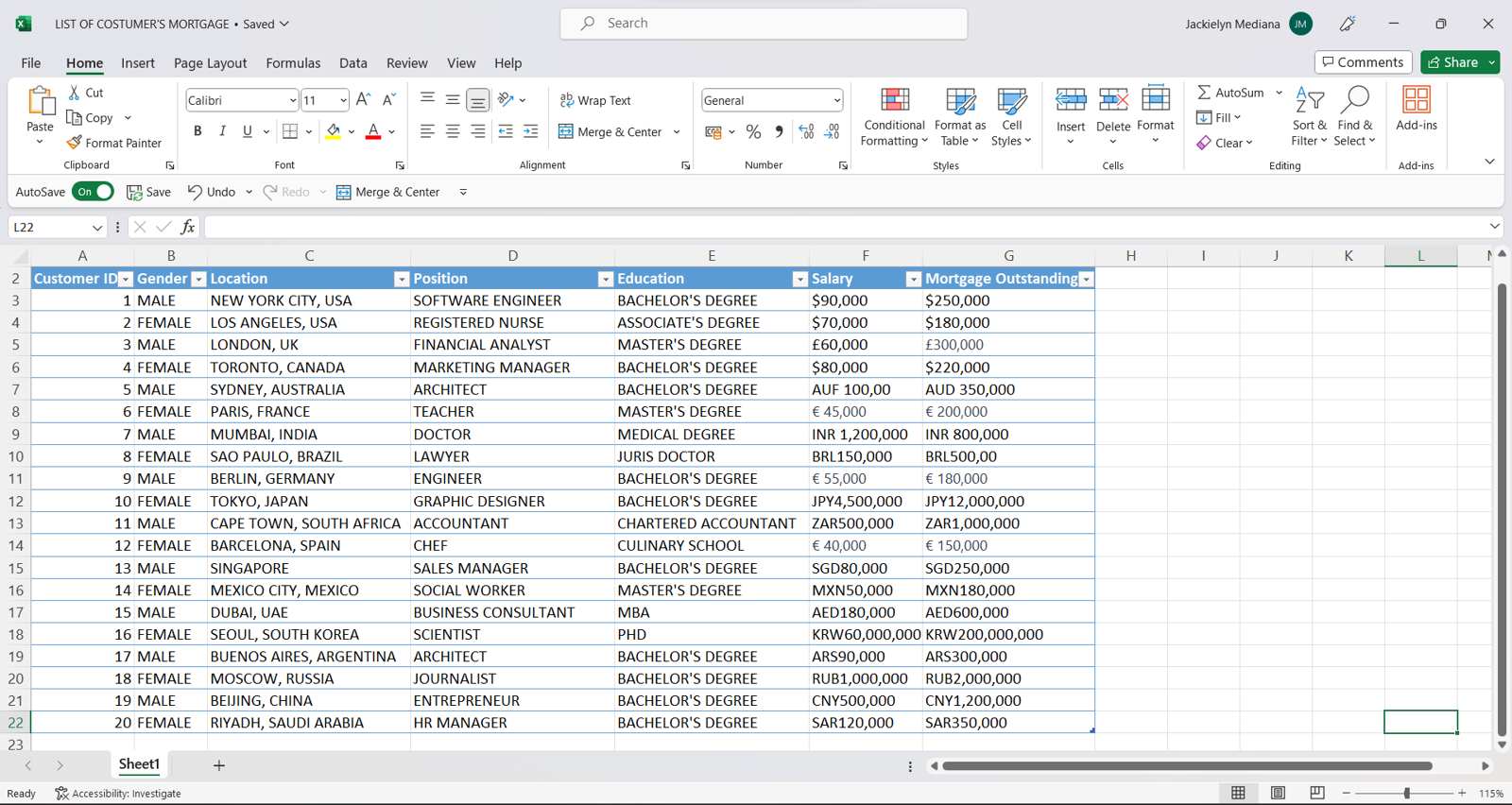Viewport: 1512px width, 805px height.
Task: Apply Percent Style number format
Action: click(x=753, y=132)
